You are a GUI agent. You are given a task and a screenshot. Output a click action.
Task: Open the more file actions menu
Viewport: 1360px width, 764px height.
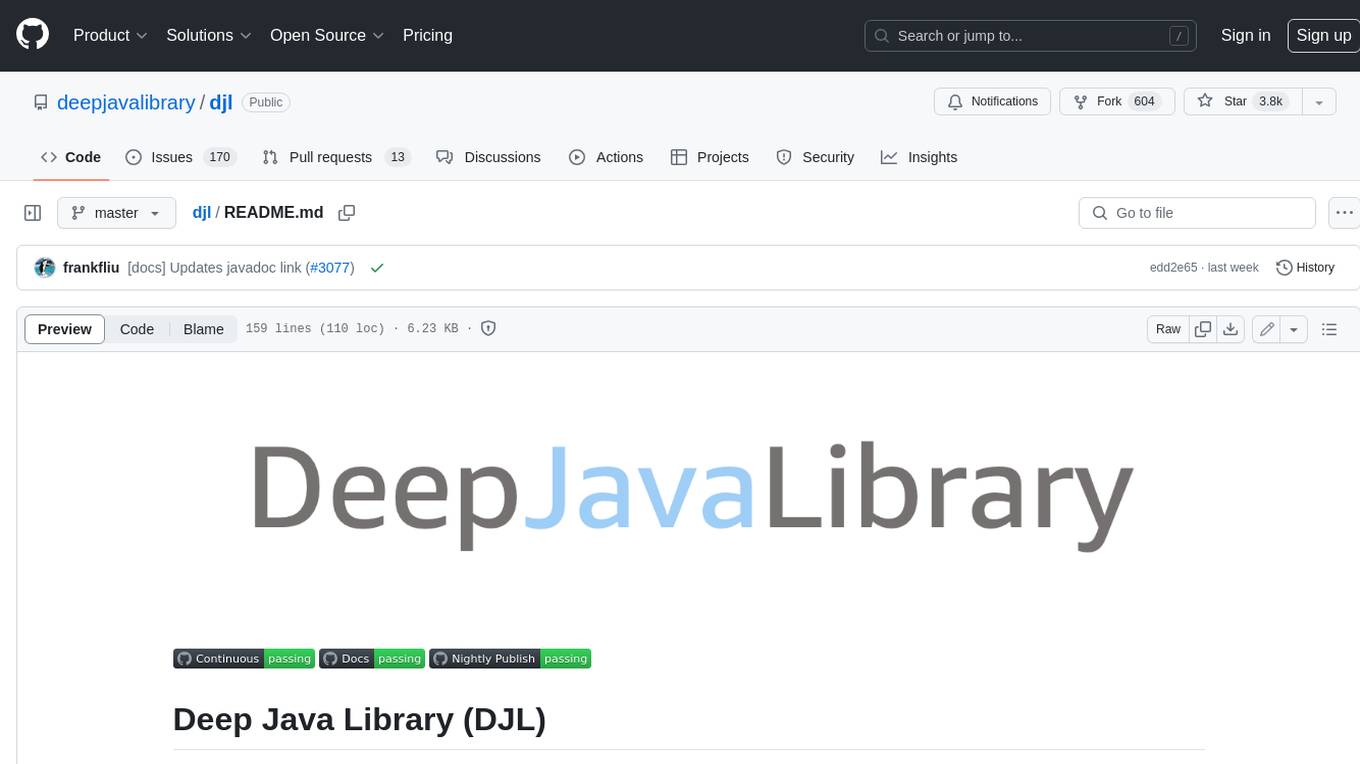1344,213
